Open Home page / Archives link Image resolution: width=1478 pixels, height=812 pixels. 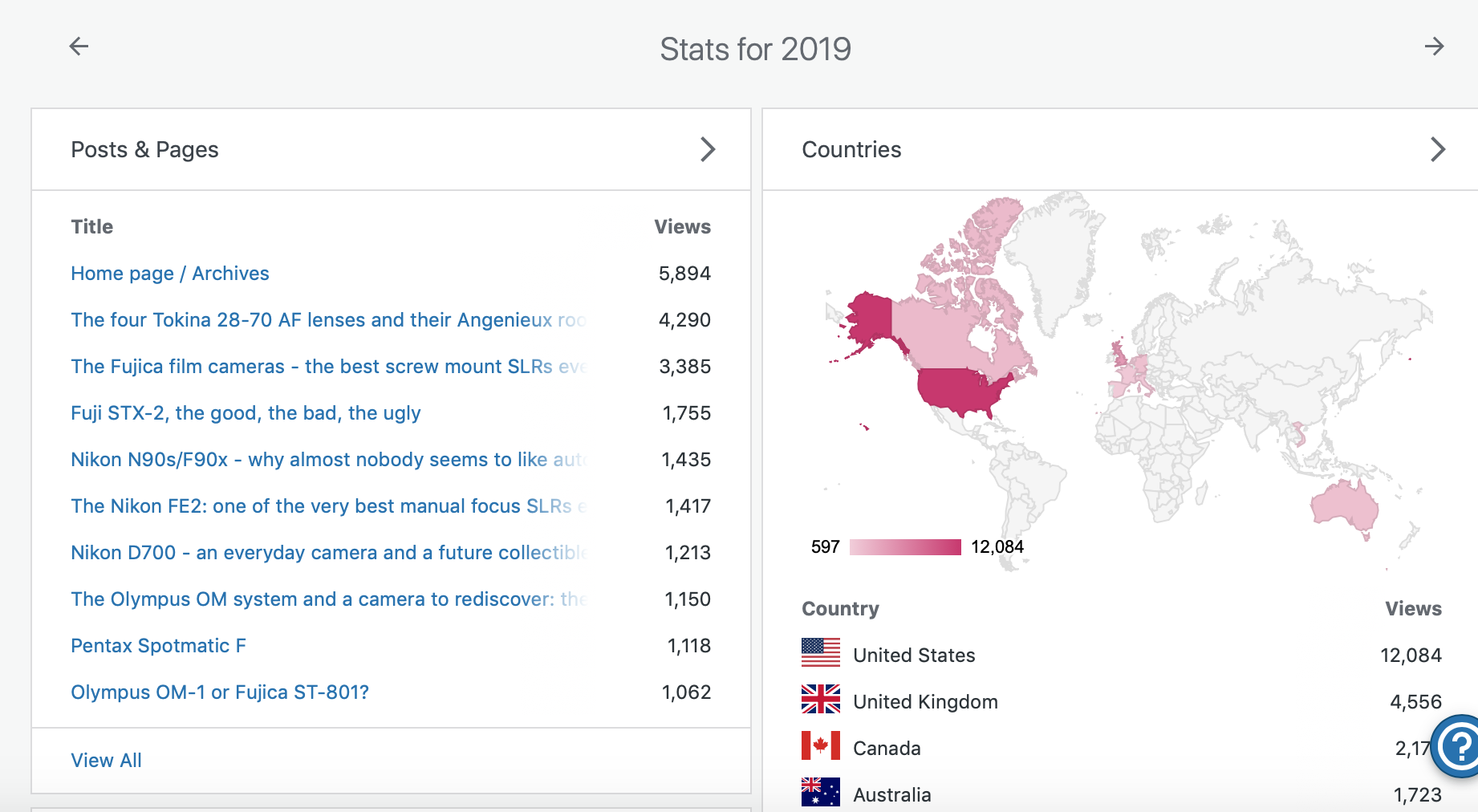pyautogui.click(x=170, y=274)
